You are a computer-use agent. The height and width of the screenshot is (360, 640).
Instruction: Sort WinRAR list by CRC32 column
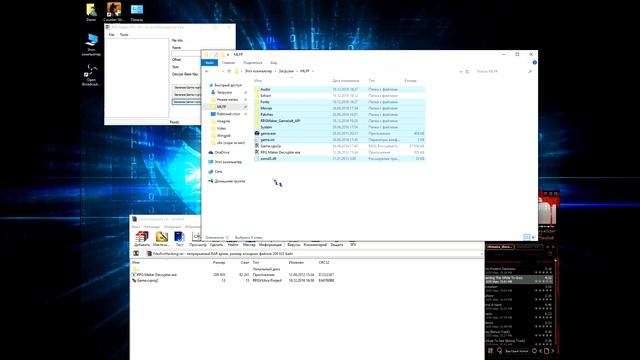click(324, 262)
